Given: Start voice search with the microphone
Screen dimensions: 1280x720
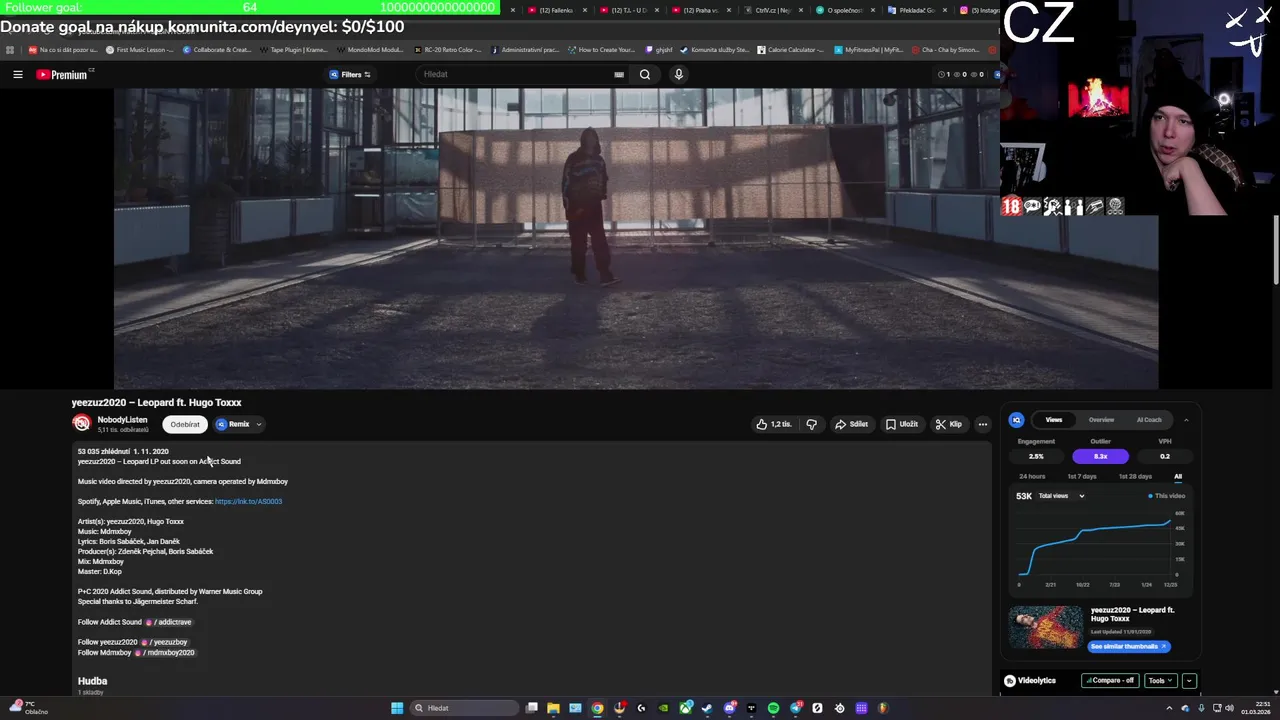Looking at the screenshot, I should click(x=679, y=74).
